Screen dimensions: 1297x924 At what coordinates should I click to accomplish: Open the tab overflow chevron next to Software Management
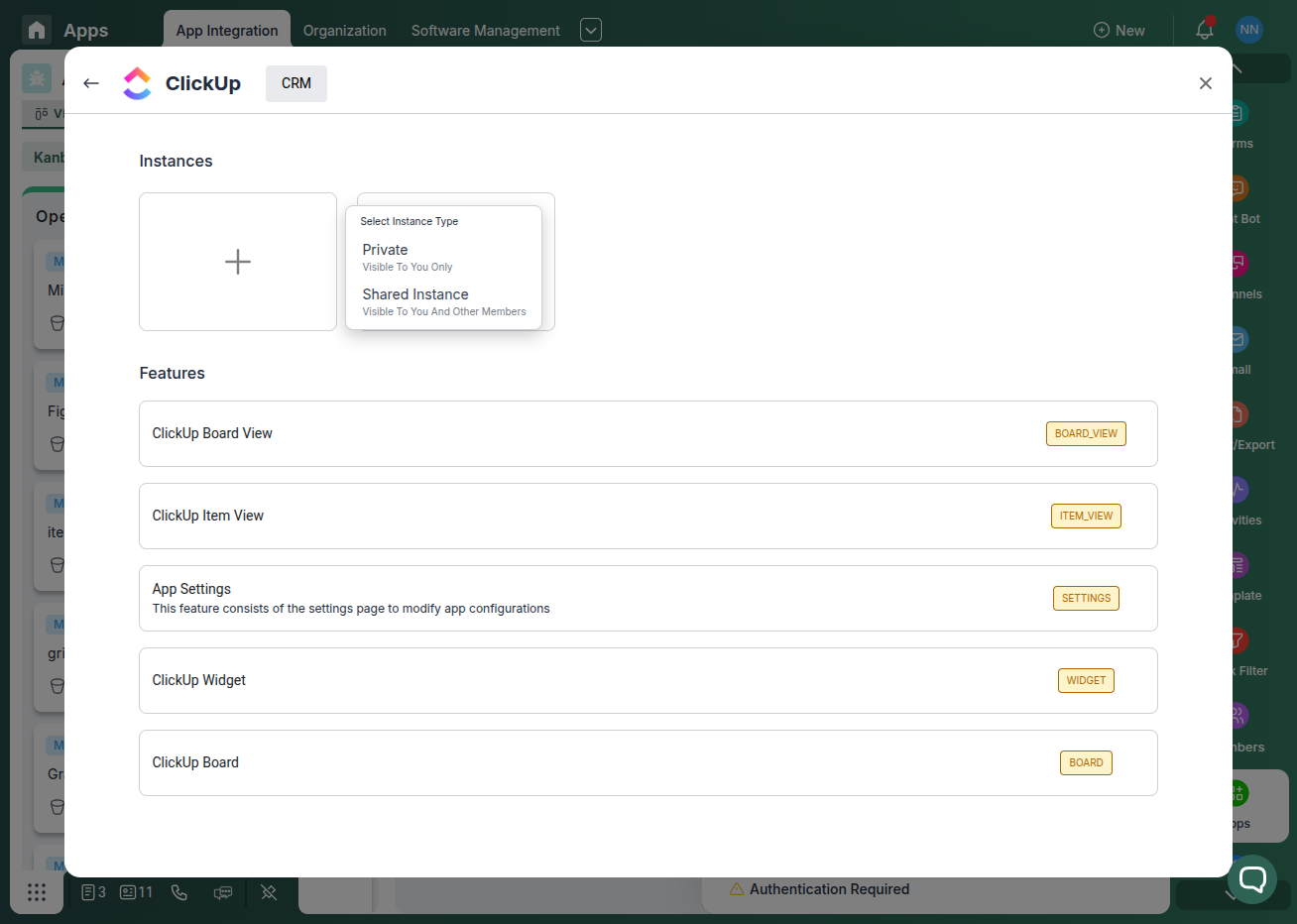pyautogui.click(x=590, y=30)
